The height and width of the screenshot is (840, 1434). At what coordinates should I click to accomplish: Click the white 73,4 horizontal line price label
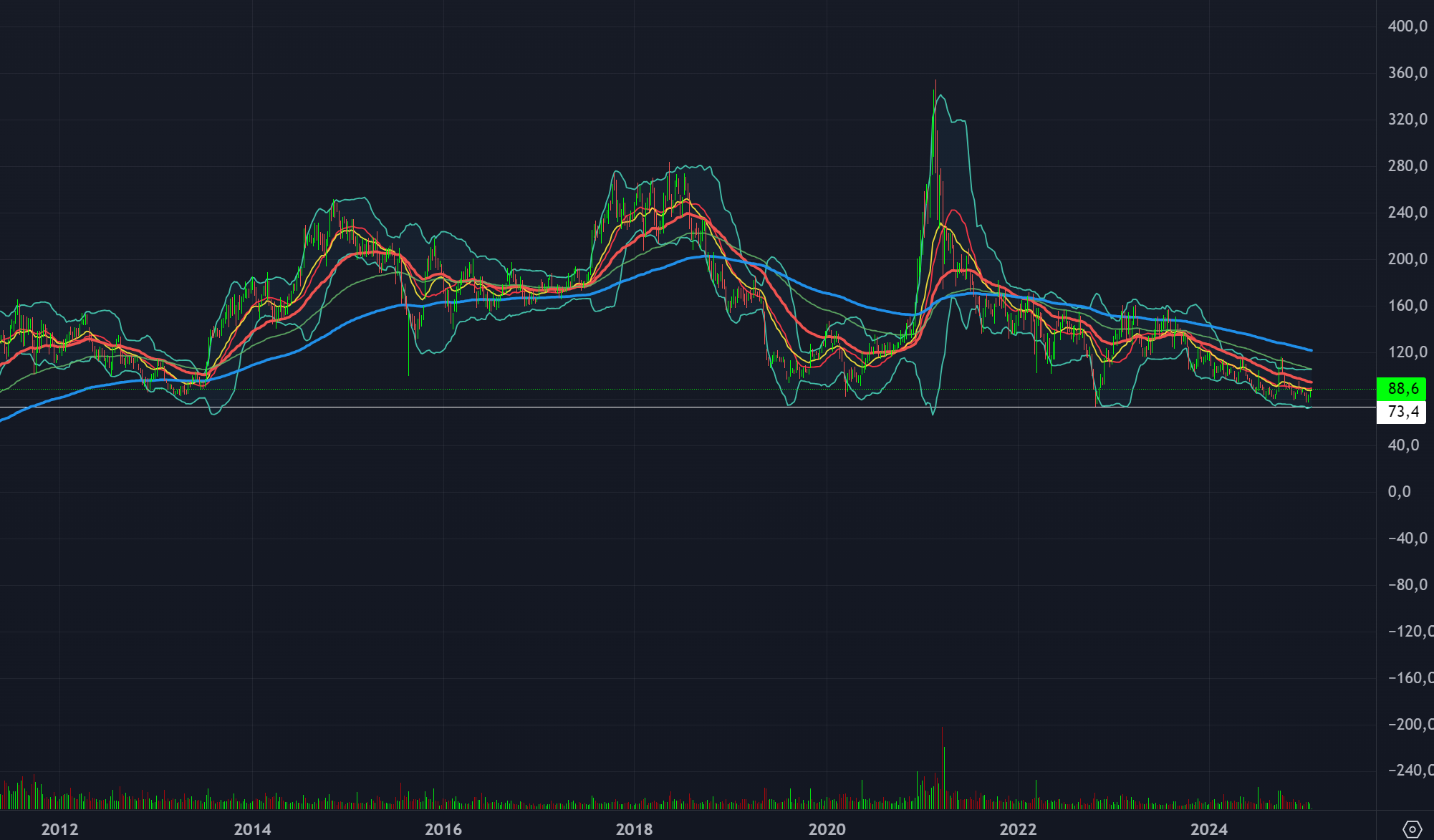click(1402, 412)
